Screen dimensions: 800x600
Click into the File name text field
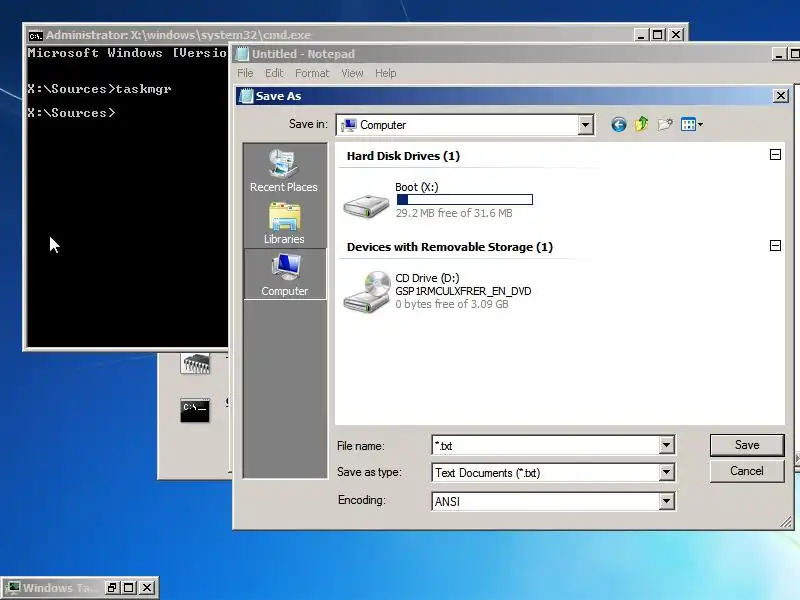[545, 445]
